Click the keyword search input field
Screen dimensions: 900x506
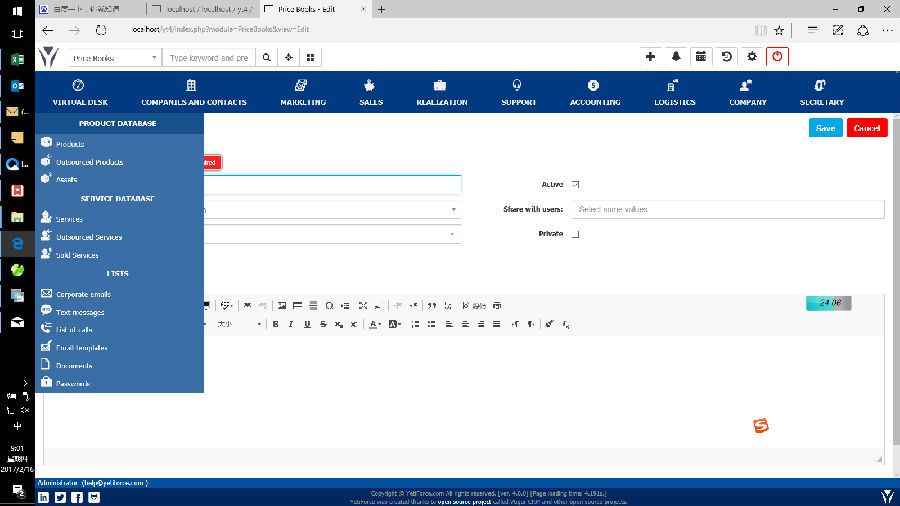tap(209, 57)
